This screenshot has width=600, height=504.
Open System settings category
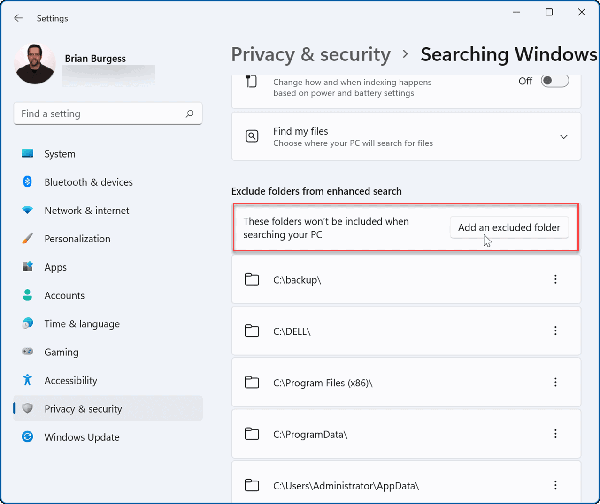[x=108, y=154]
